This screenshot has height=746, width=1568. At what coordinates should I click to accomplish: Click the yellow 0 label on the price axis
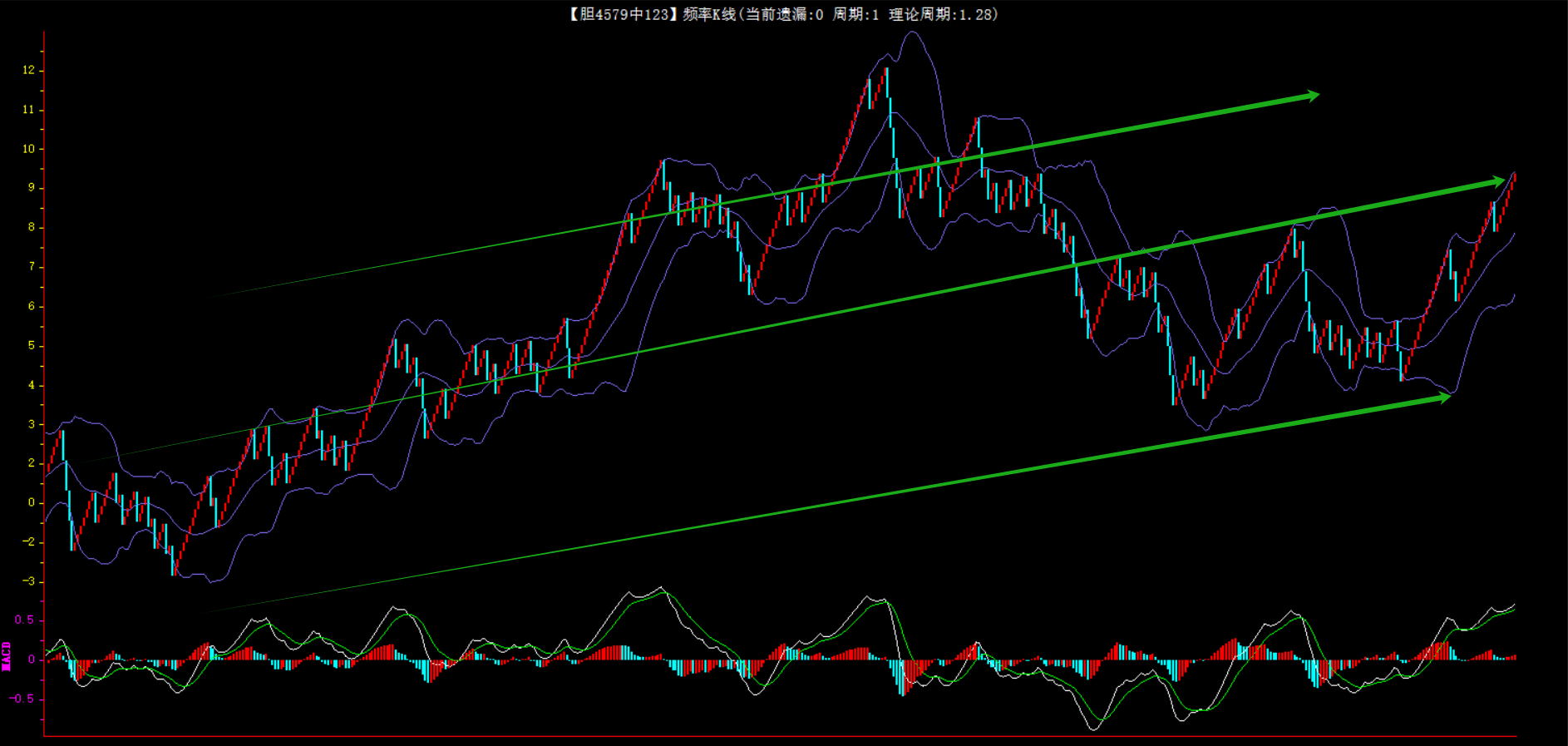(x=32, y=502)
